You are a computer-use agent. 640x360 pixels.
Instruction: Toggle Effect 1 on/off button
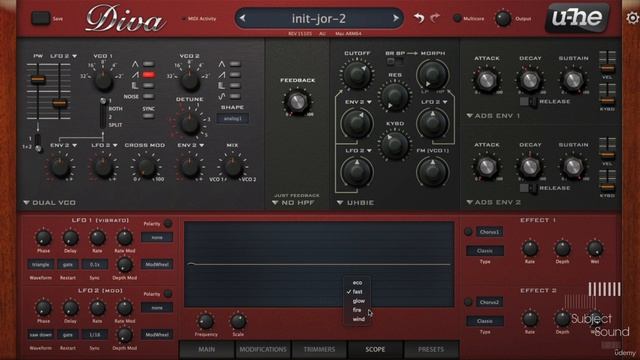(468, 232)
